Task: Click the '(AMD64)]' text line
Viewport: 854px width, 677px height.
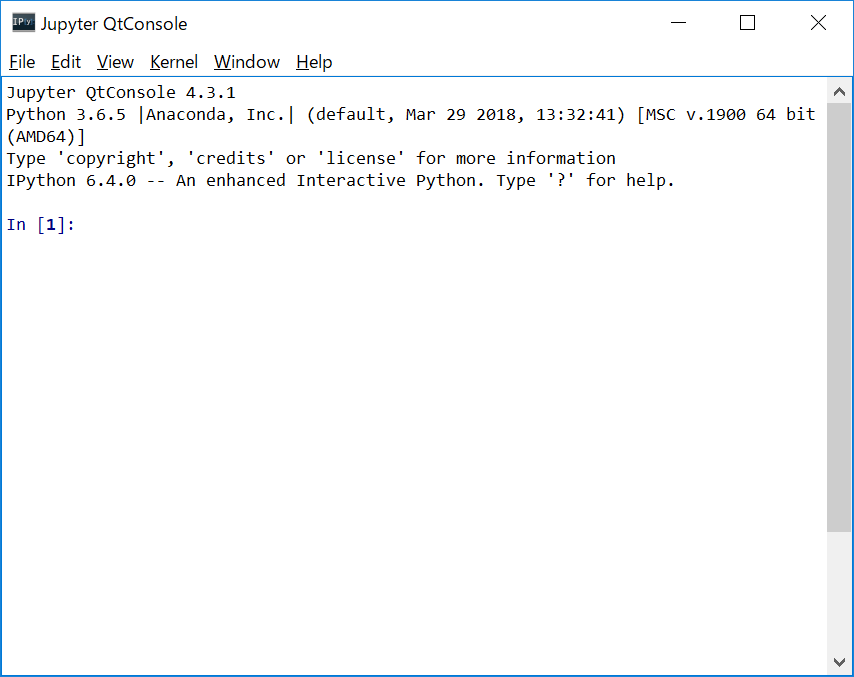Action: [46, 137]
